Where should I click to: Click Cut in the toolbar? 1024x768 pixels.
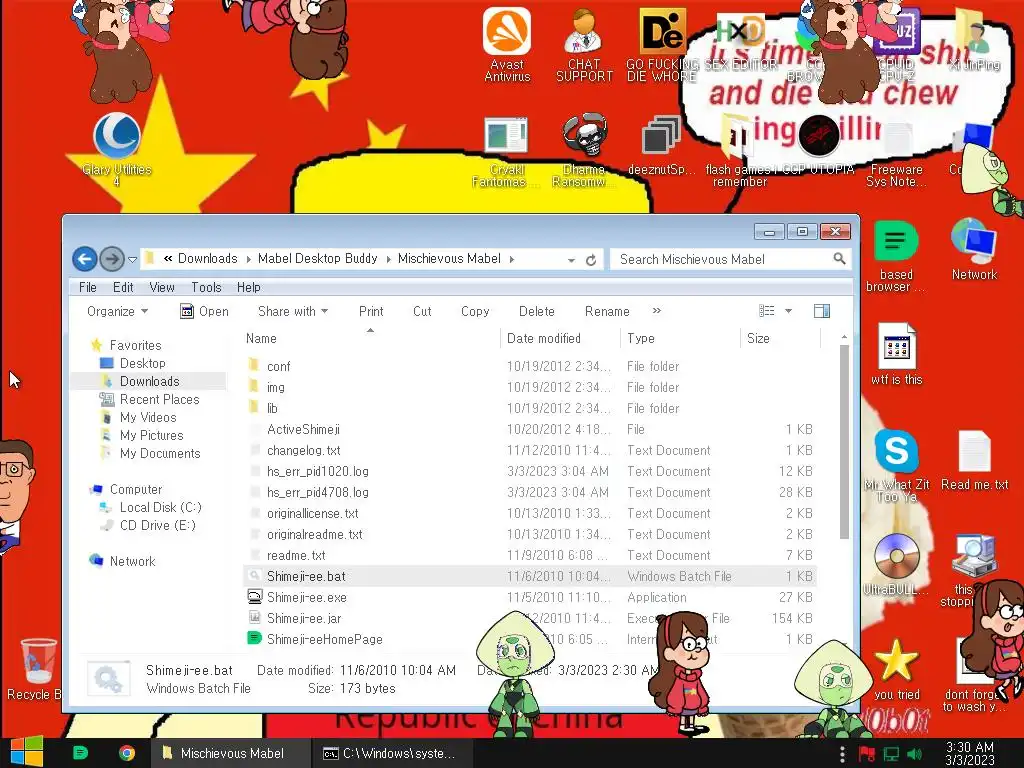pos(422,312)
